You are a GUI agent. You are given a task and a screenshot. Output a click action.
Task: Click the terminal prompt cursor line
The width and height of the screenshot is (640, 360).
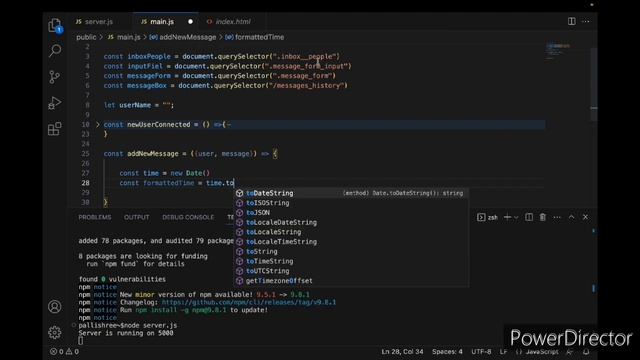tap(80, 340)
